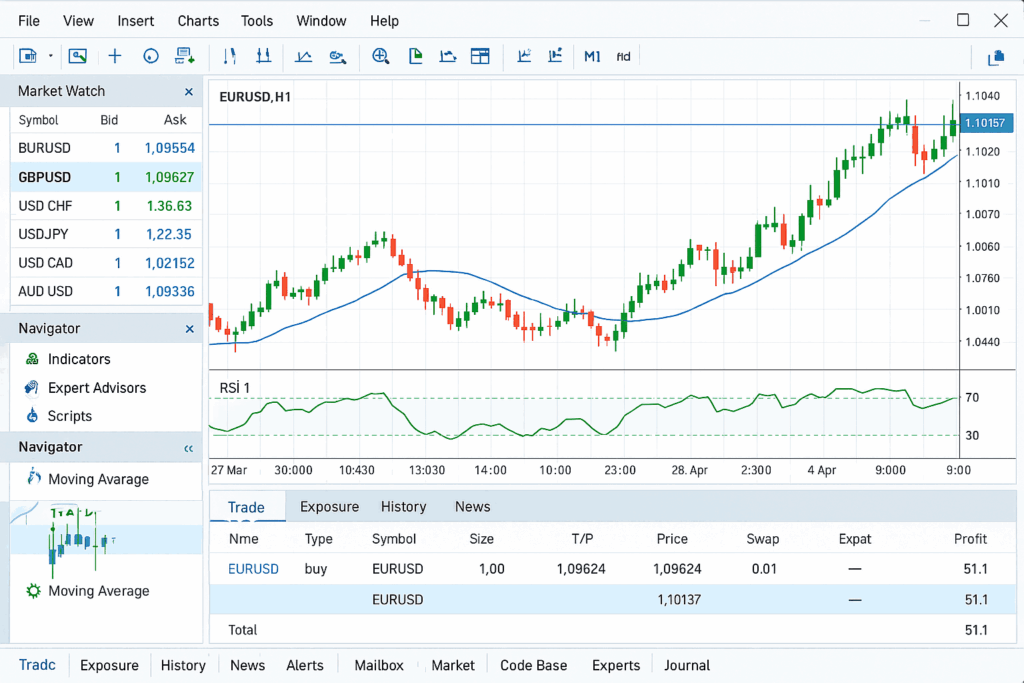Close the Market Watch panel
Image resolution: width=1024 pixels, height=683 pixels.
[x=189, y=91]
